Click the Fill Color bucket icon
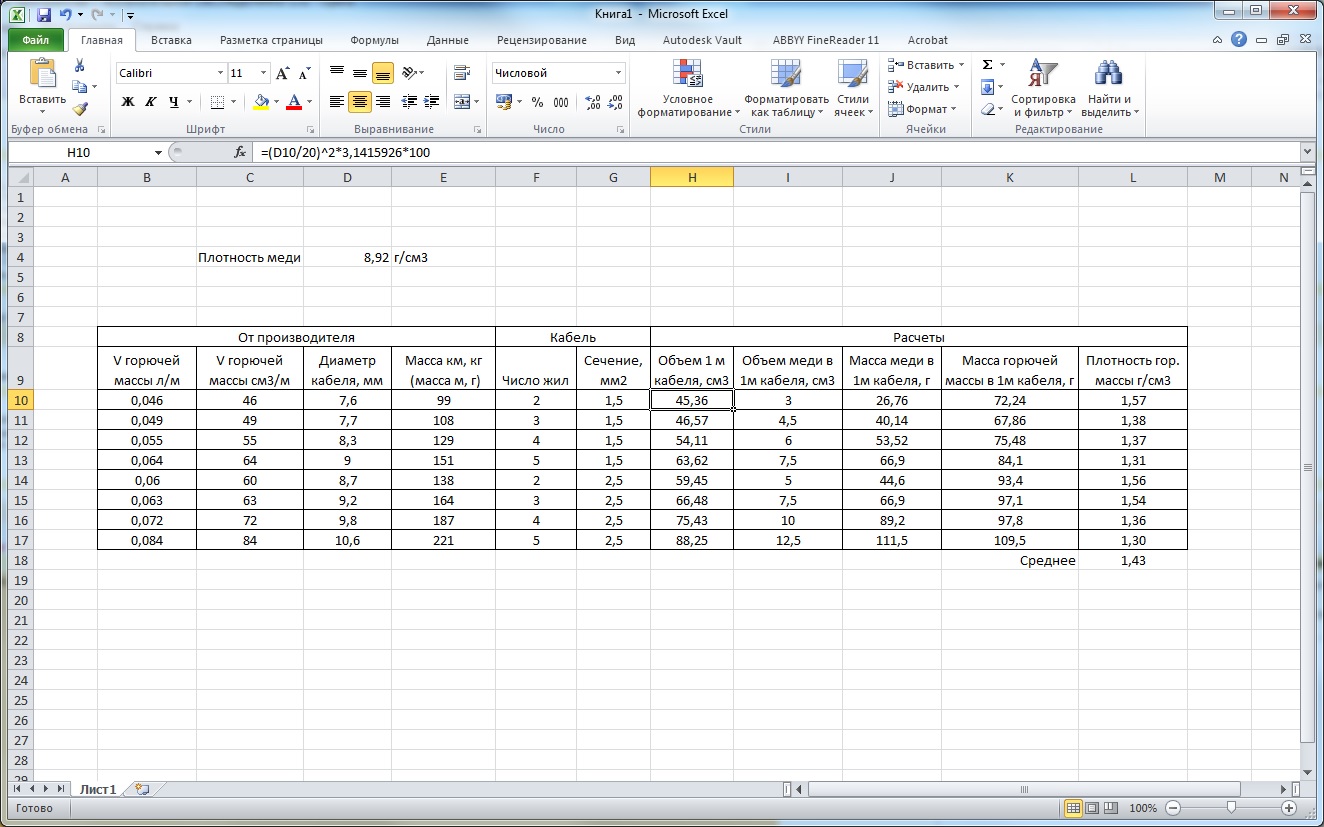Screen dimensions: 1324x827 click(261, 102)
